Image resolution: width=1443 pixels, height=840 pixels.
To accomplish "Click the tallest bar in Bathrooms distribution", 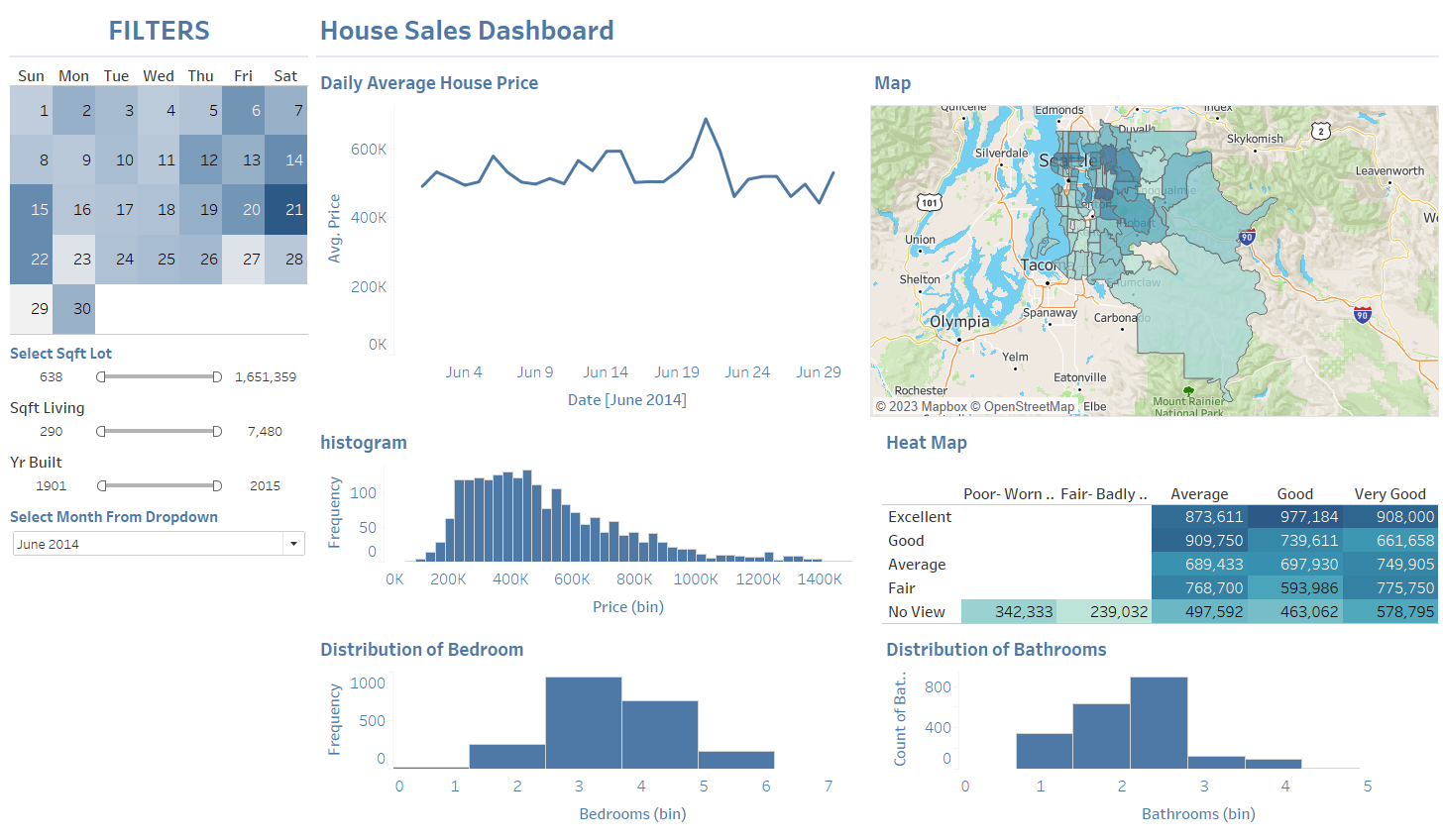I will coord(1159,723).
